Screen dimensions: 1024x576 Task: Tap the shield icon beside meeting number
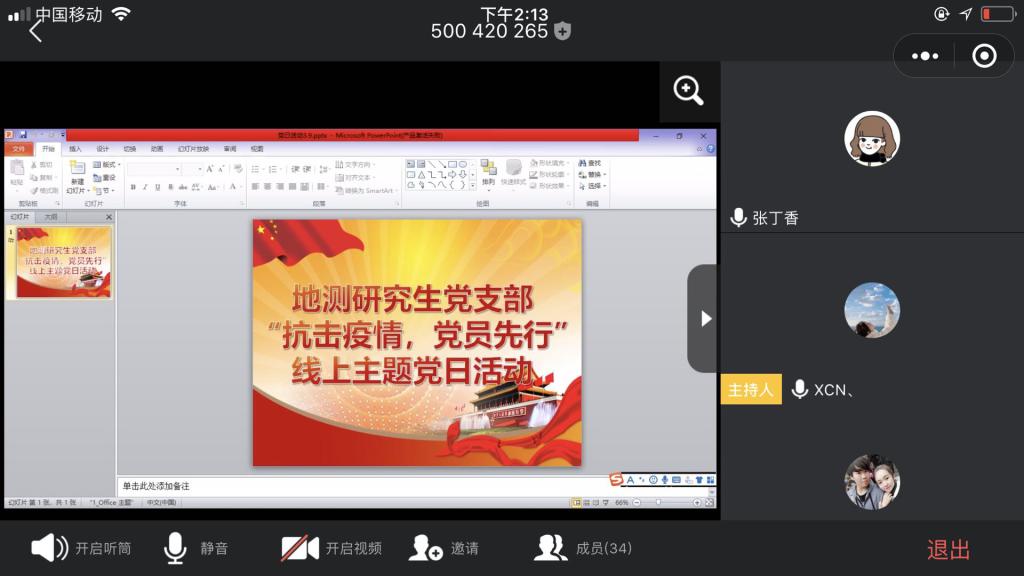coord(563,31)
